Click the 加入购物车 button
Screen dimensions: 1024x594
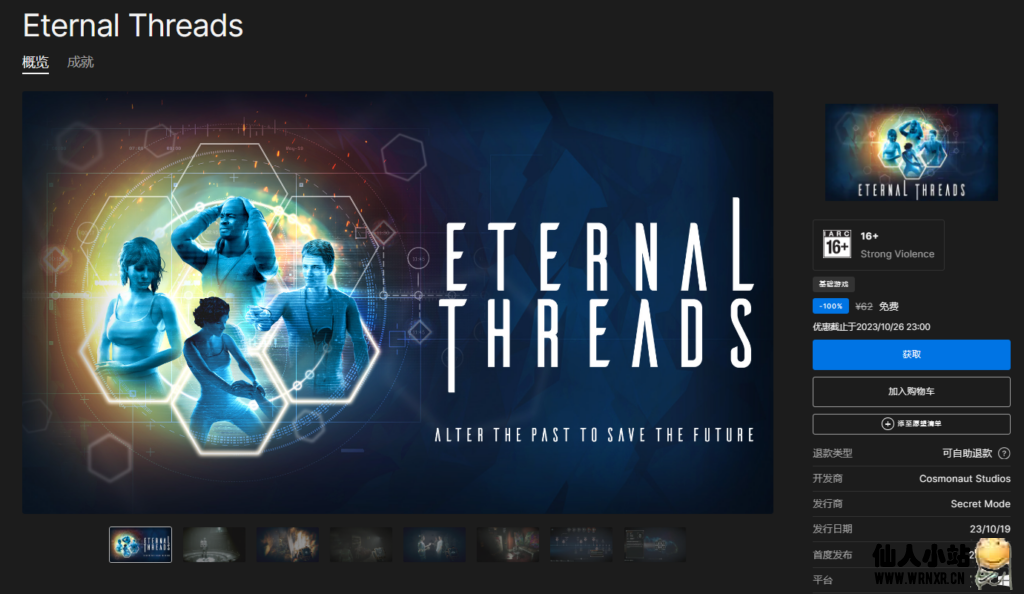tap(911, 392)
